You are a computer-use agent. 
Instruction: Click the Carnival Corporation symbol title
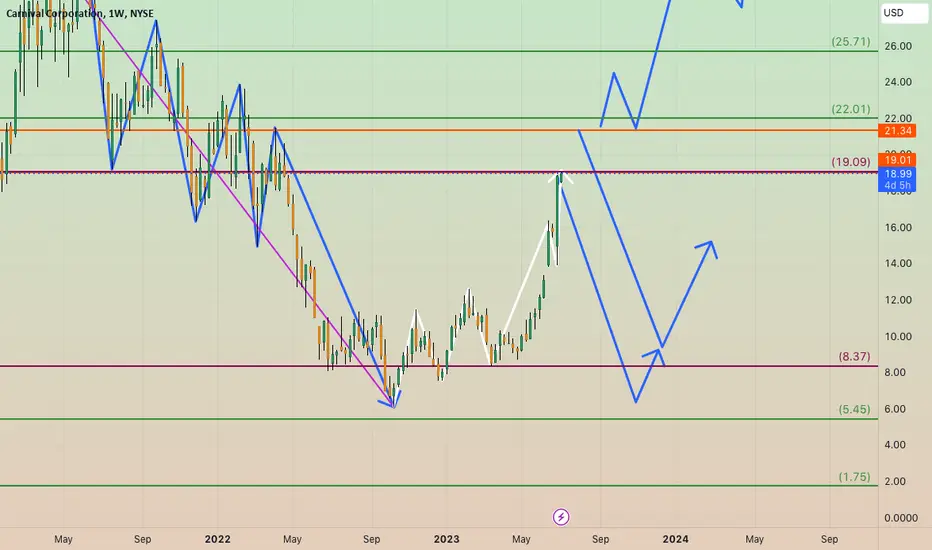80,13
